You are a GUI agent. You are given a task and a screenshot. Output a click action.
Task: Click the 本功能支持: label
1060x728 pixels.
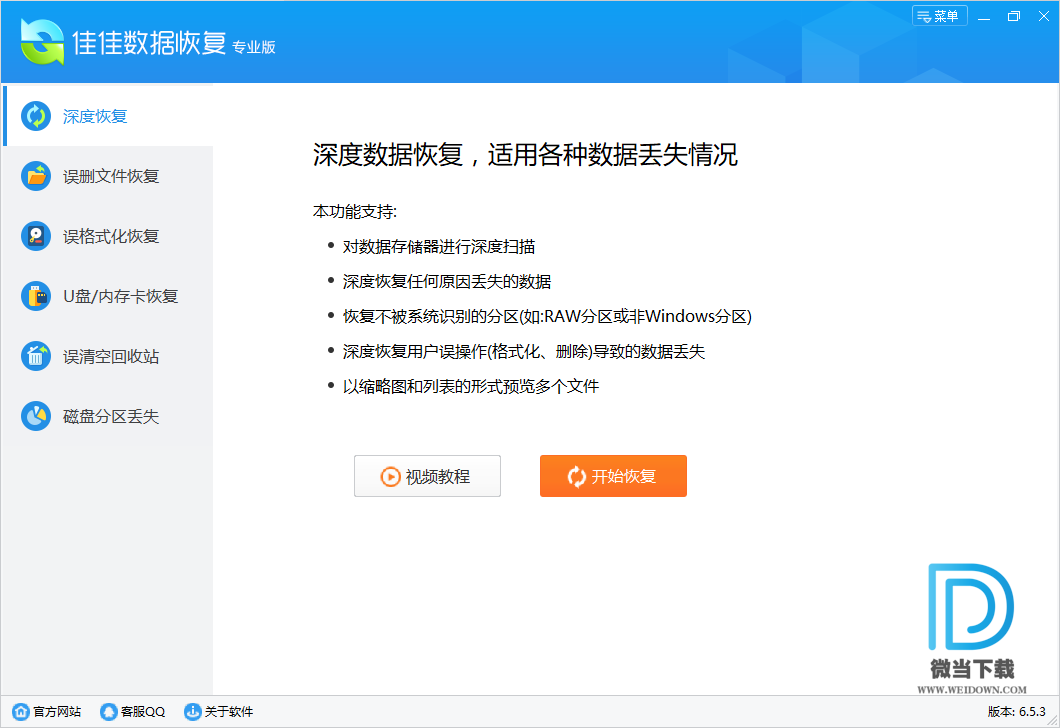pos(355,212)
